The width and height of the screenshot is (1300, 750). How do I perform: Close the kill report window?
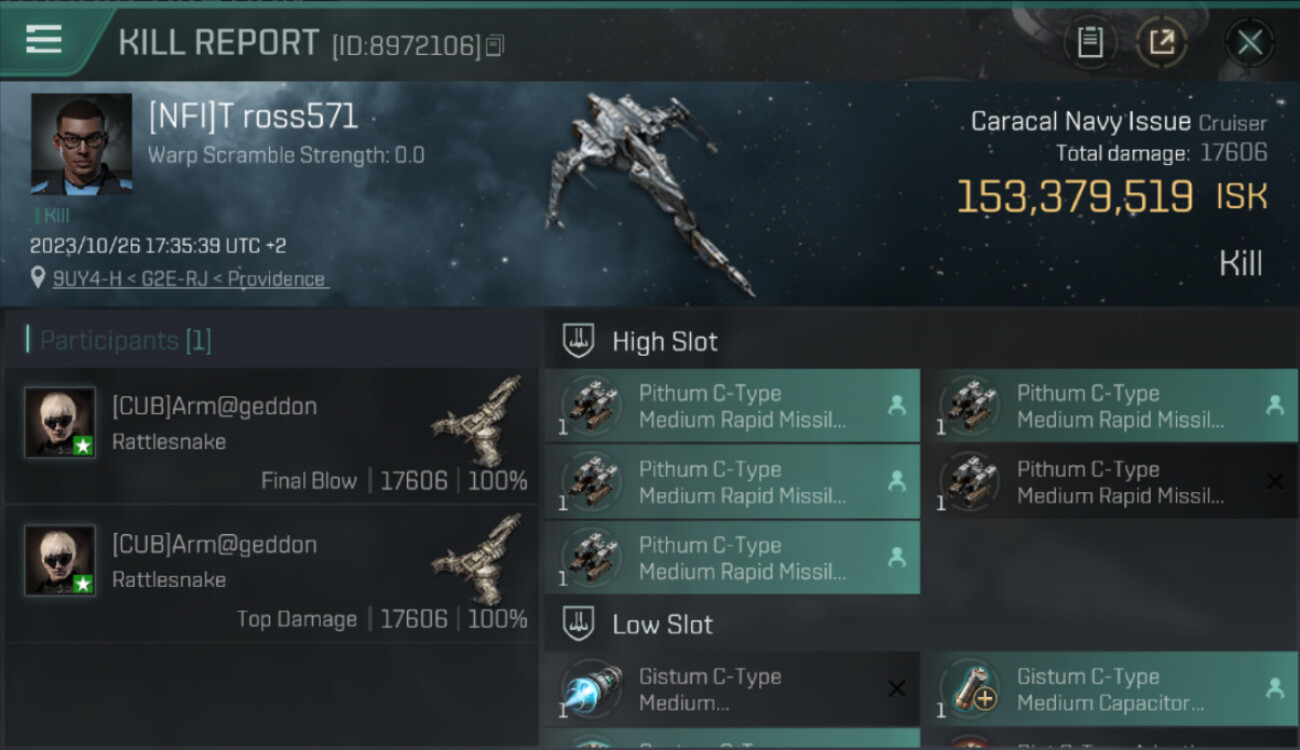[1249, 42]
